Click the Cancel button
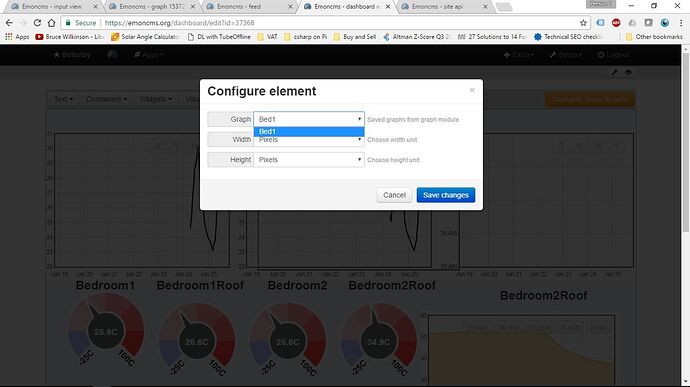This screenshot has height=387, width=690. pos(394,195)
